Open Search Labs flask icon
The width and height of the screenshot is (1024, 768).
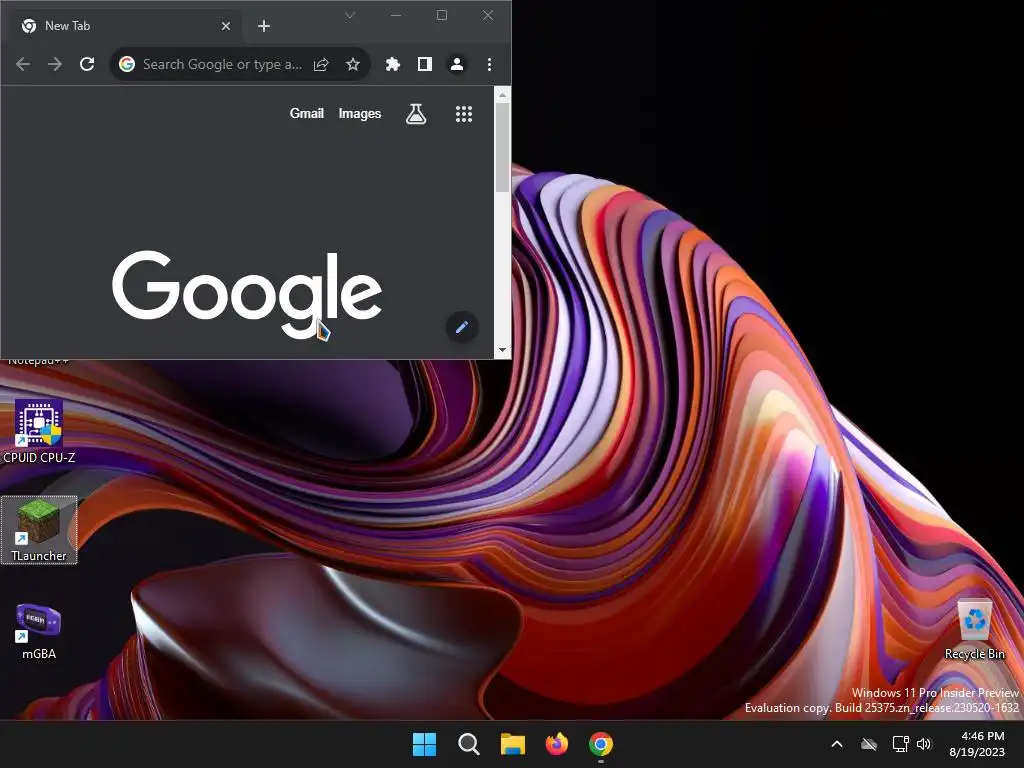(416, 114)
